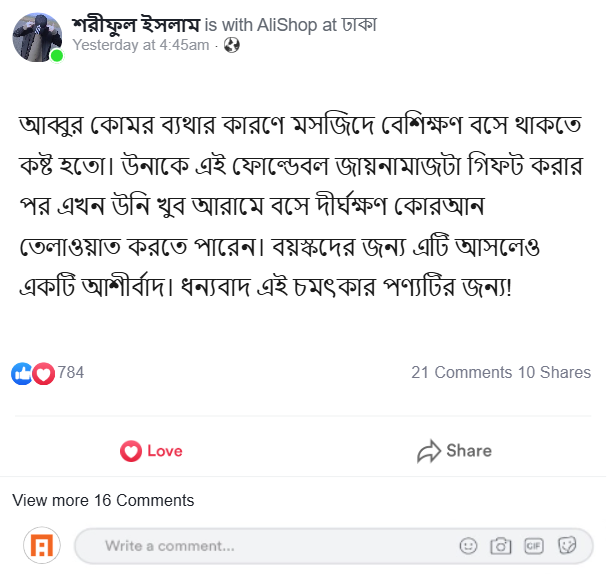Open the 'Yesterday at 4:45am' timestamp
Screen dimensions: 607x575
click(x=140, y=45)
